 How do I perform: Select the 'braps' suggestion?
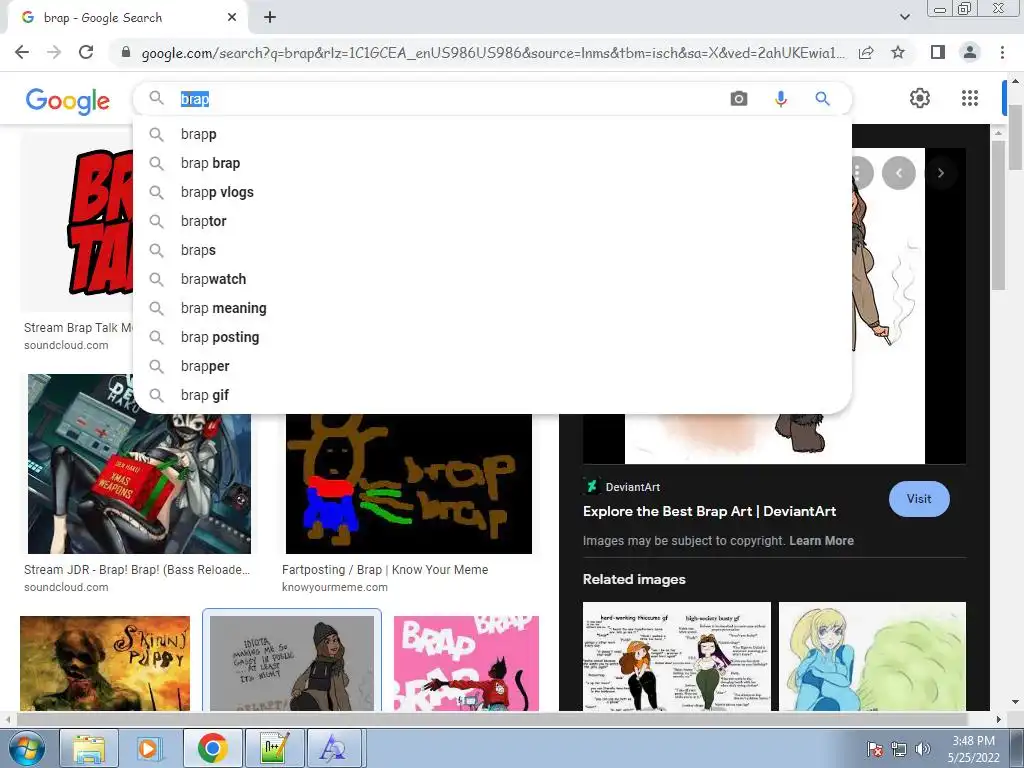click(x=492, y=250)
